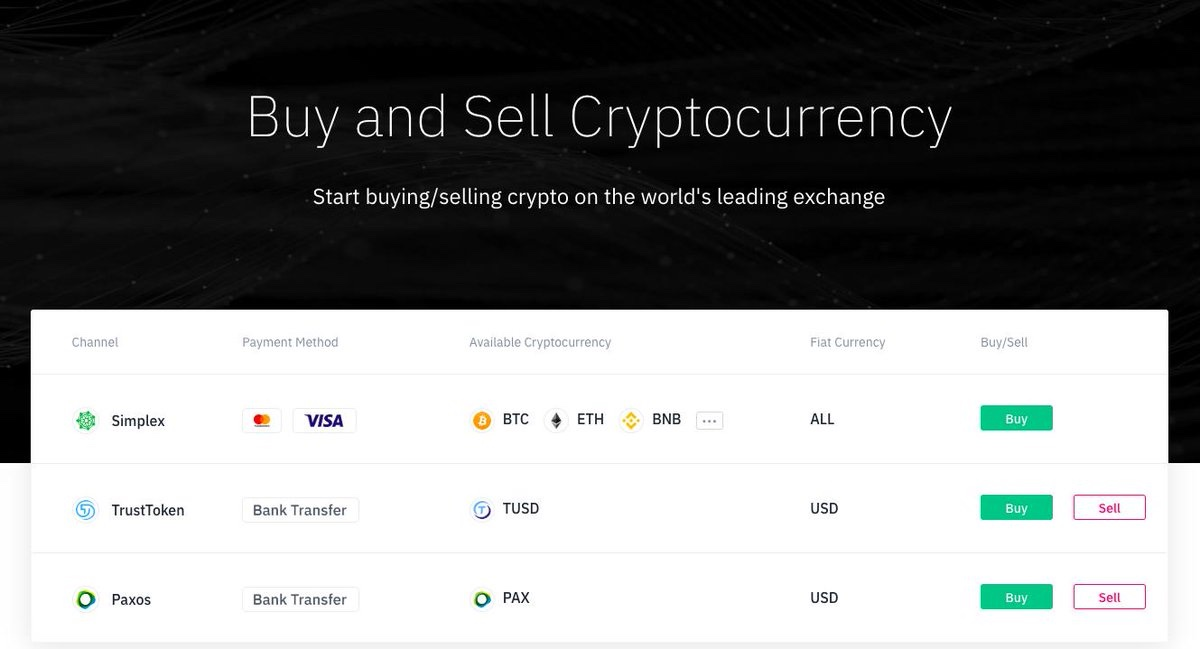
Task: Click the Available Cryptocurrency column header
Action: click(540, 342)
